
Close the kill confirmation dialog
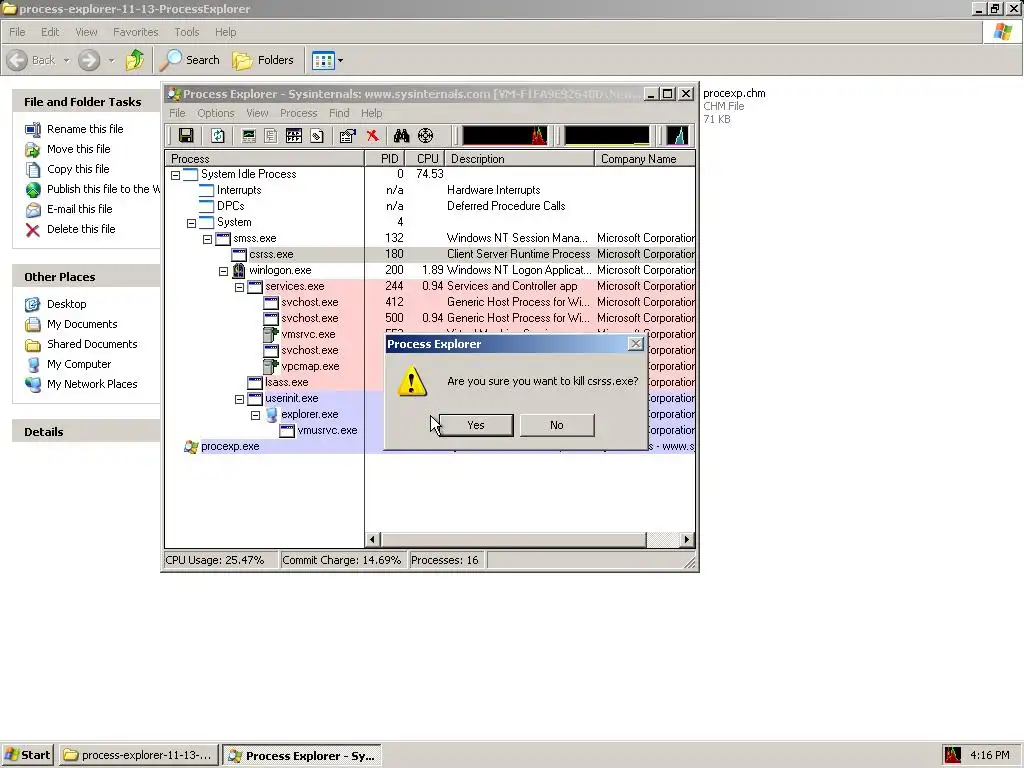coord(635,344)
